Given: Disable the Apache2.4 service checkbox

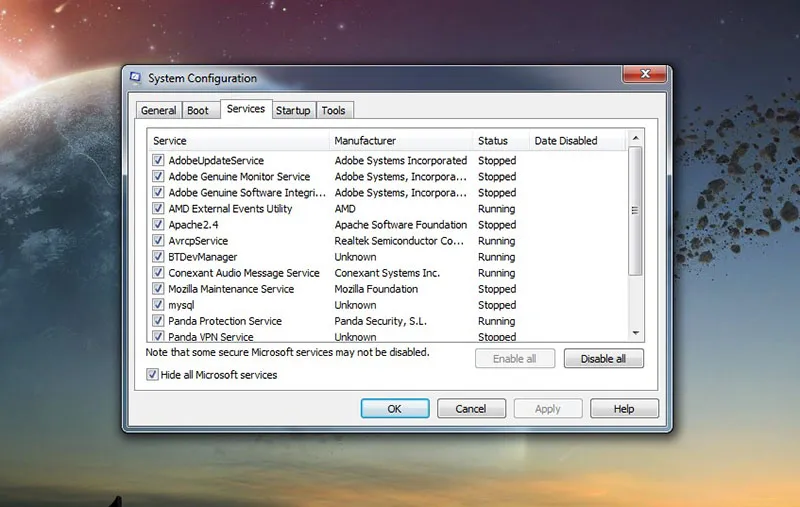Looking at the screenshot, I should pos(158,225).
